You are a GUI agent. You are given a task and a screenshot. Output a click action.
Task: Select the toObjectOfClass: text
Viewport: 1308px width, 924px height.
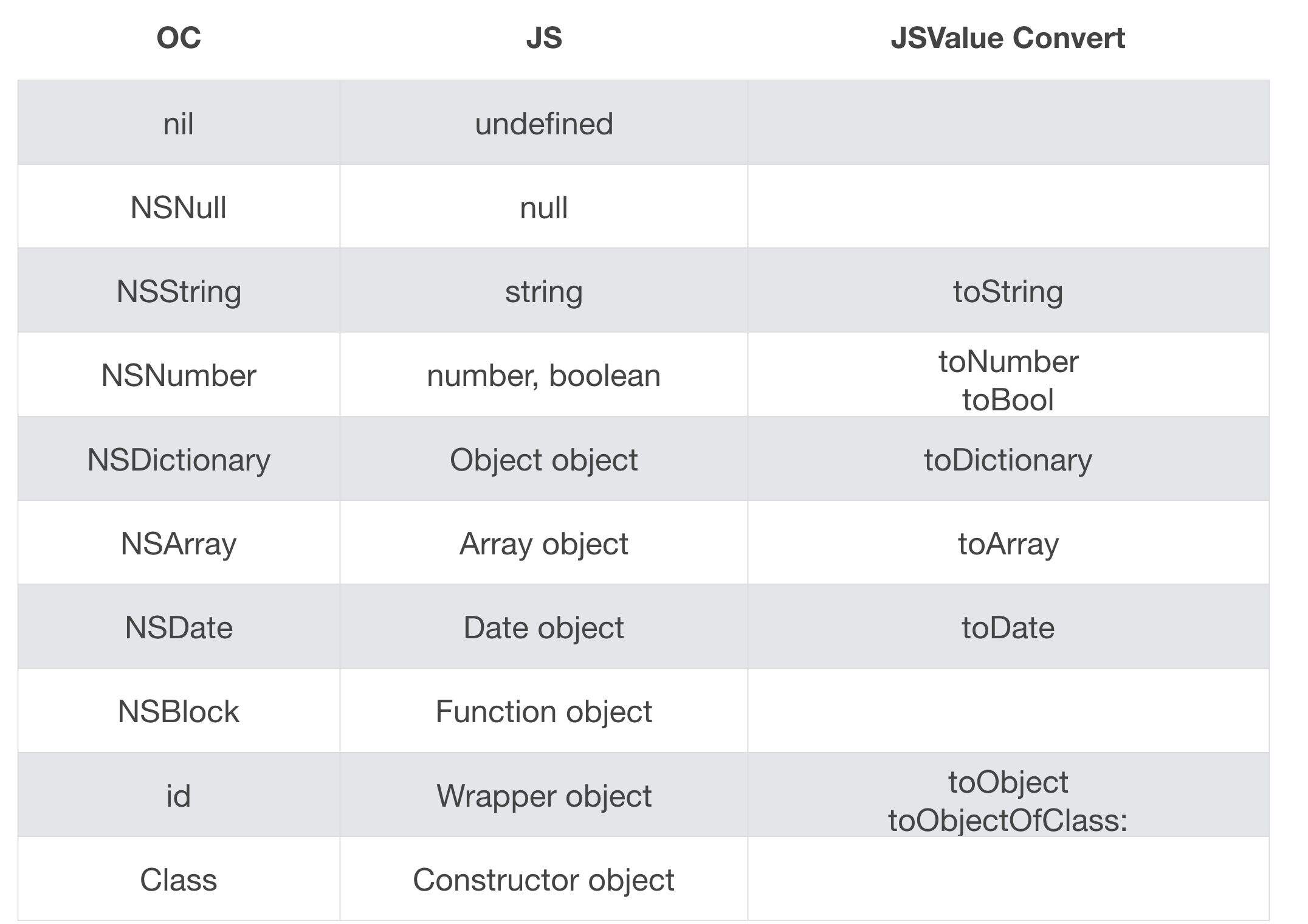[x=1008, y=821]
